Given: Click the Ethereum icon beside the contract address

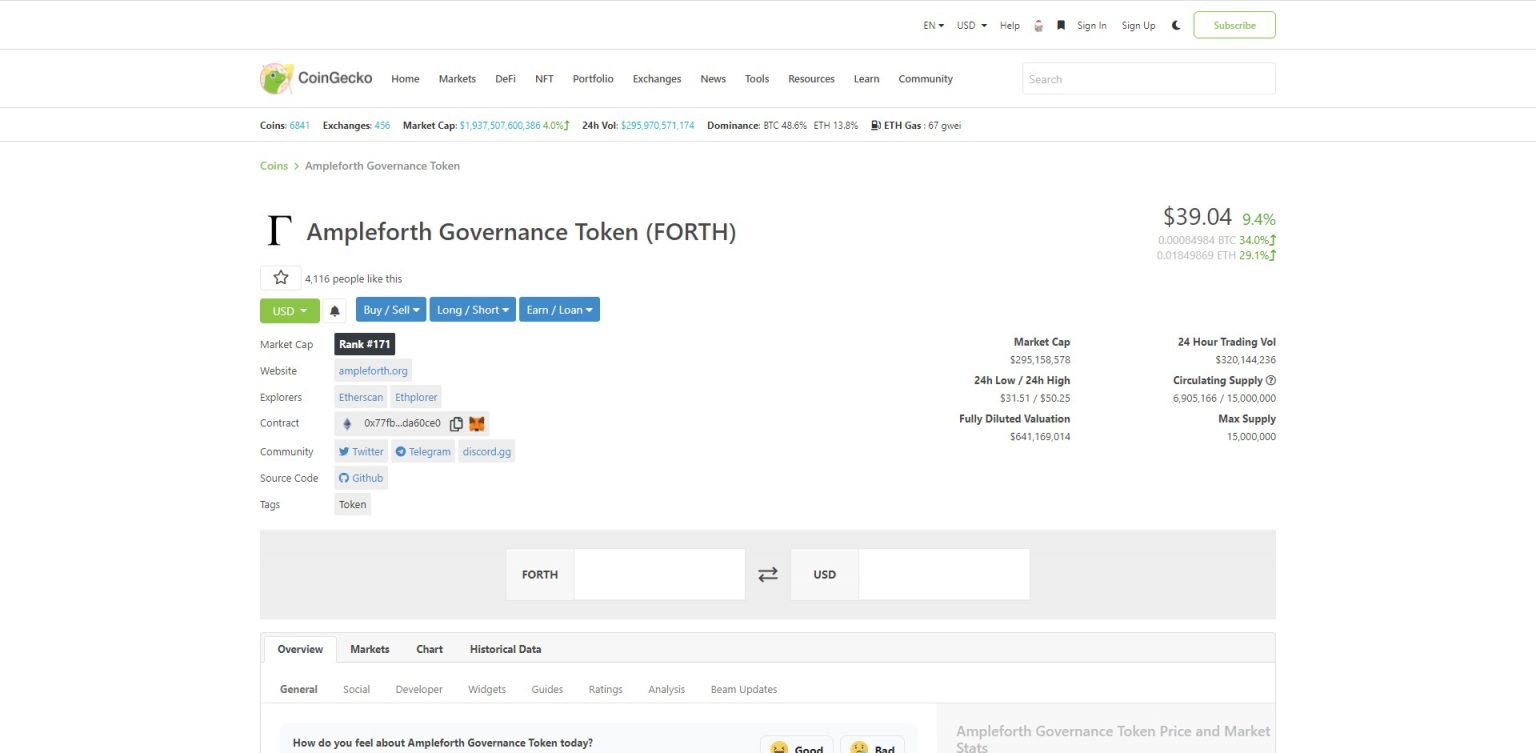Looking at the screenshot, I should coord(346,423).
